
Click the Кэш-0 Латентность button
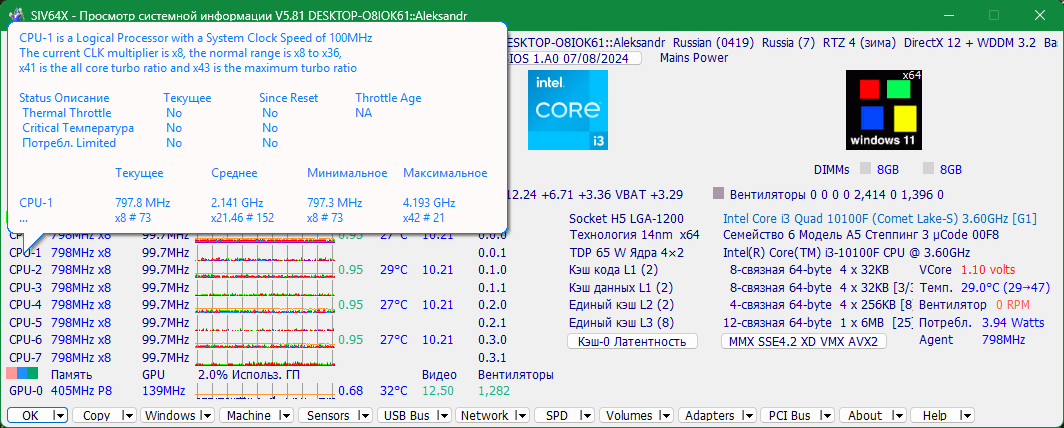tap(632, 341)
